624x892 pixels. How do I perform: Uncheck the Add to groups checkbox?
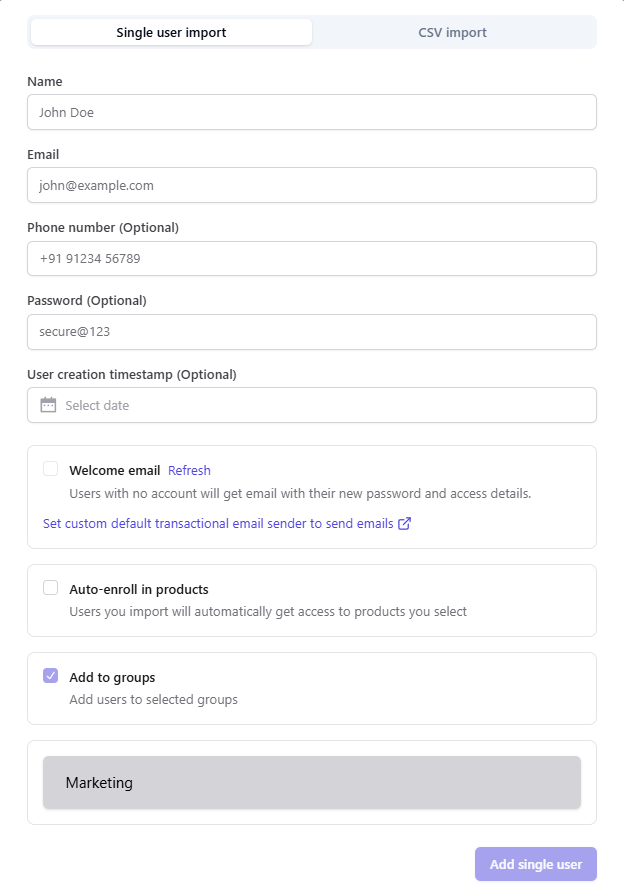click(50, 676)
